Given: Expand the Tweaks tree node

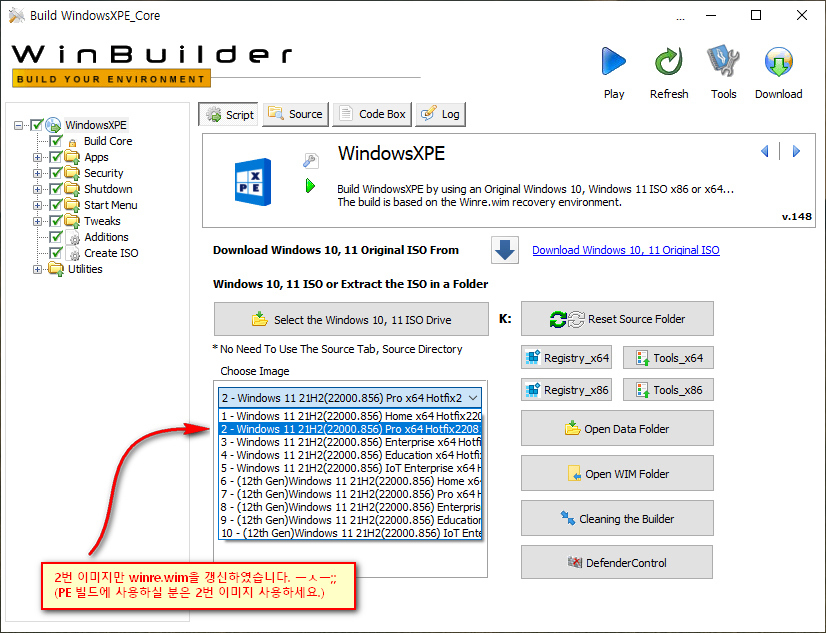Looking at the screenshot, I should tap(37, 221).
